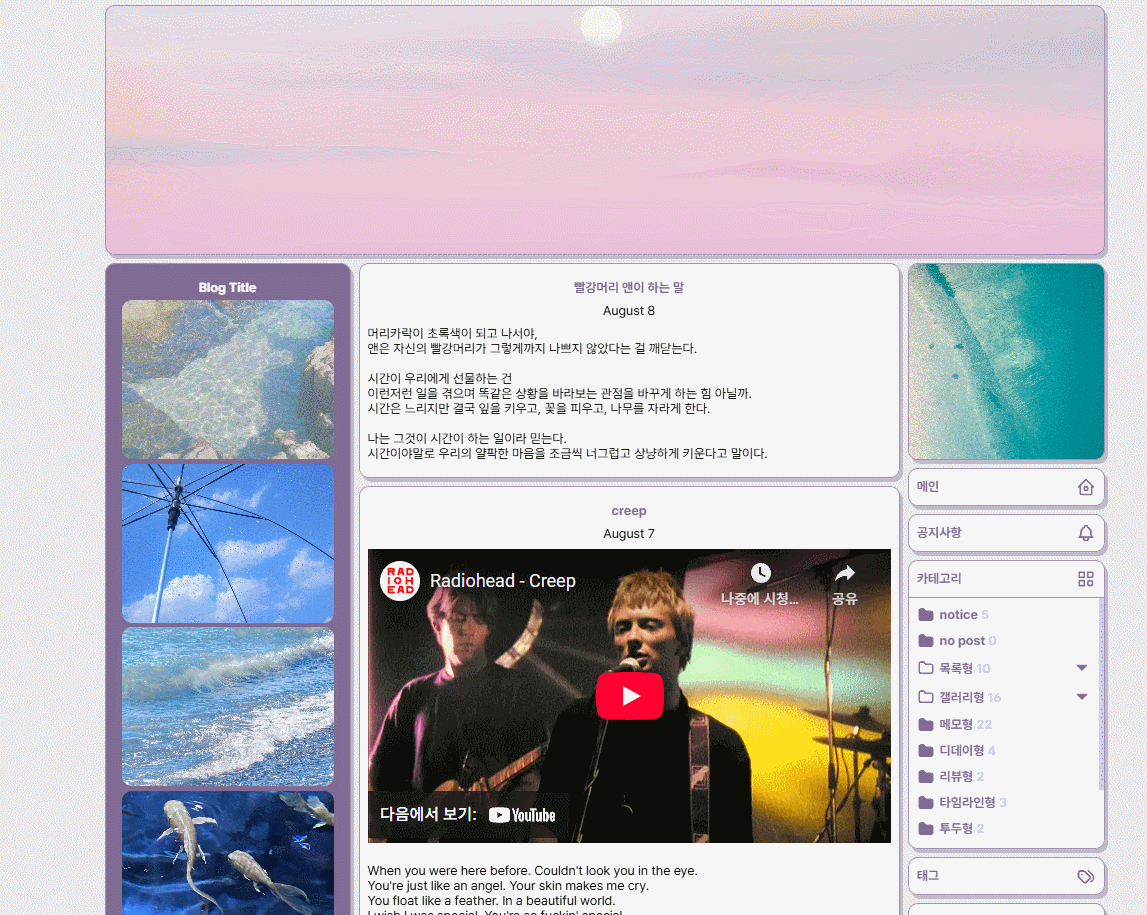
Task: Click the folder icon beside 디데이형
Action: point(926,750)
